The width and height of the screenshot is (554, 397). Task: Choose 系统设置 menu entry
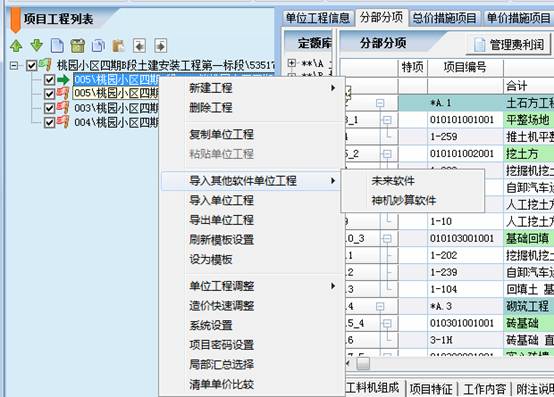point(211,325)
